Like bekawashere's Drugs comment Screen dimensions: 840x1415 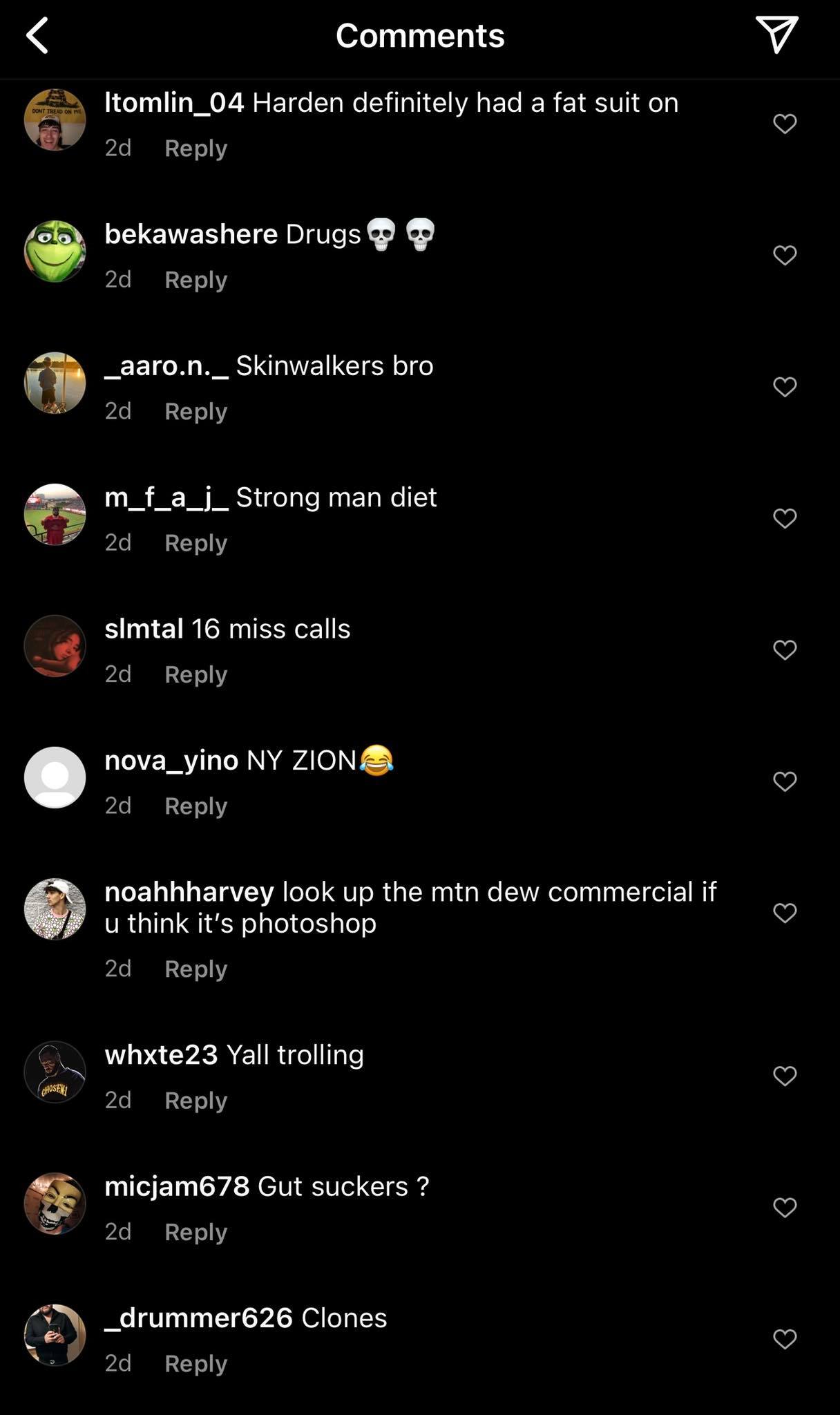(x=785, y=255)
